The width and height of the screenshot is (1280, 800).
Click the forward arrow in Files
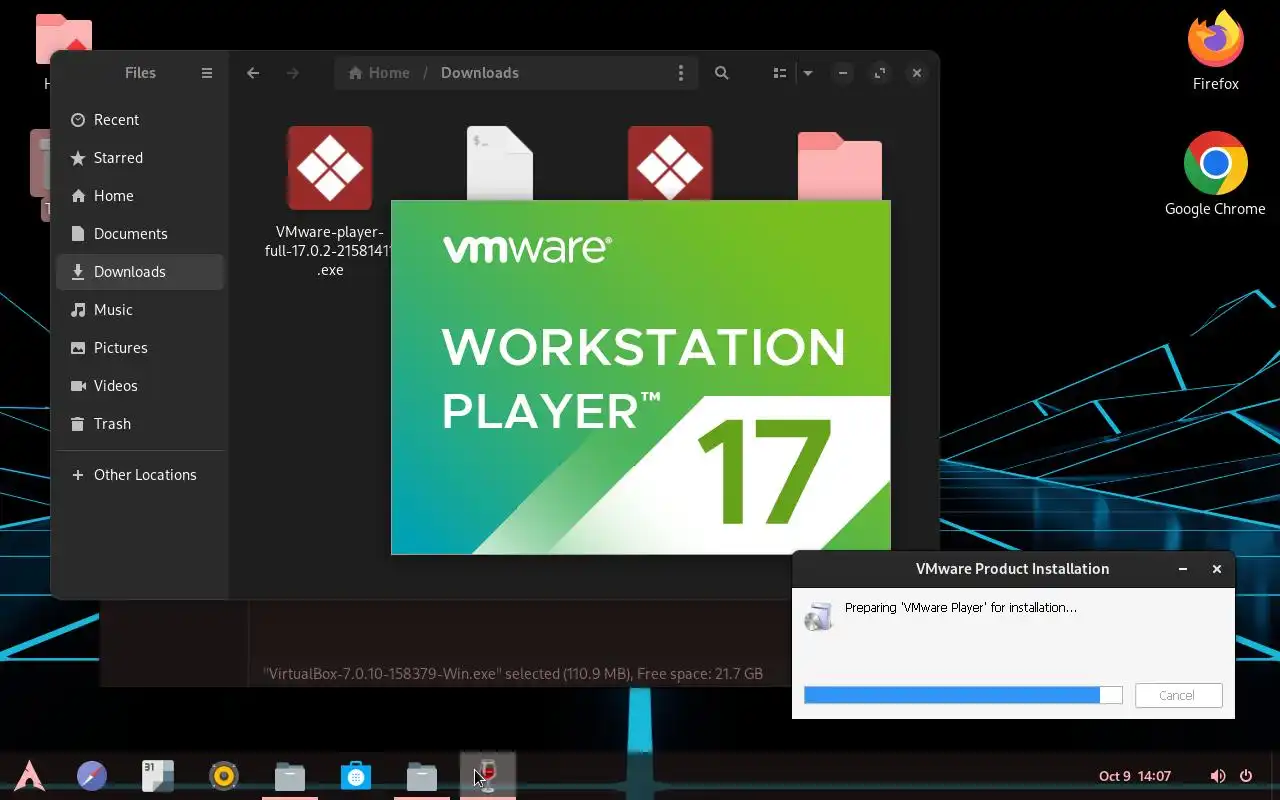click(293, 73)
